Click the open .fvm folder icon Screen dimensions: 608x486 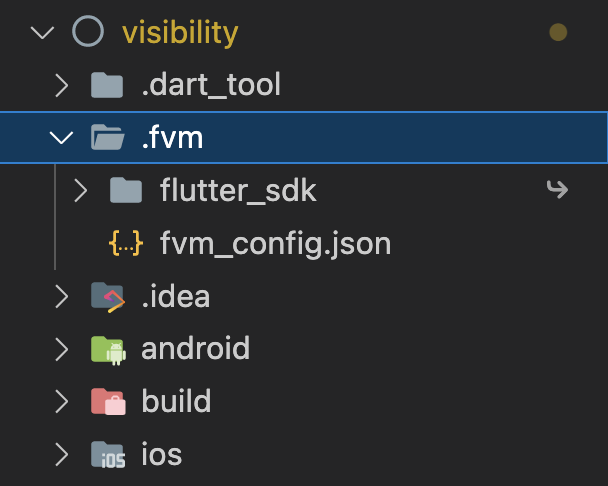click(x=107, y=137)
